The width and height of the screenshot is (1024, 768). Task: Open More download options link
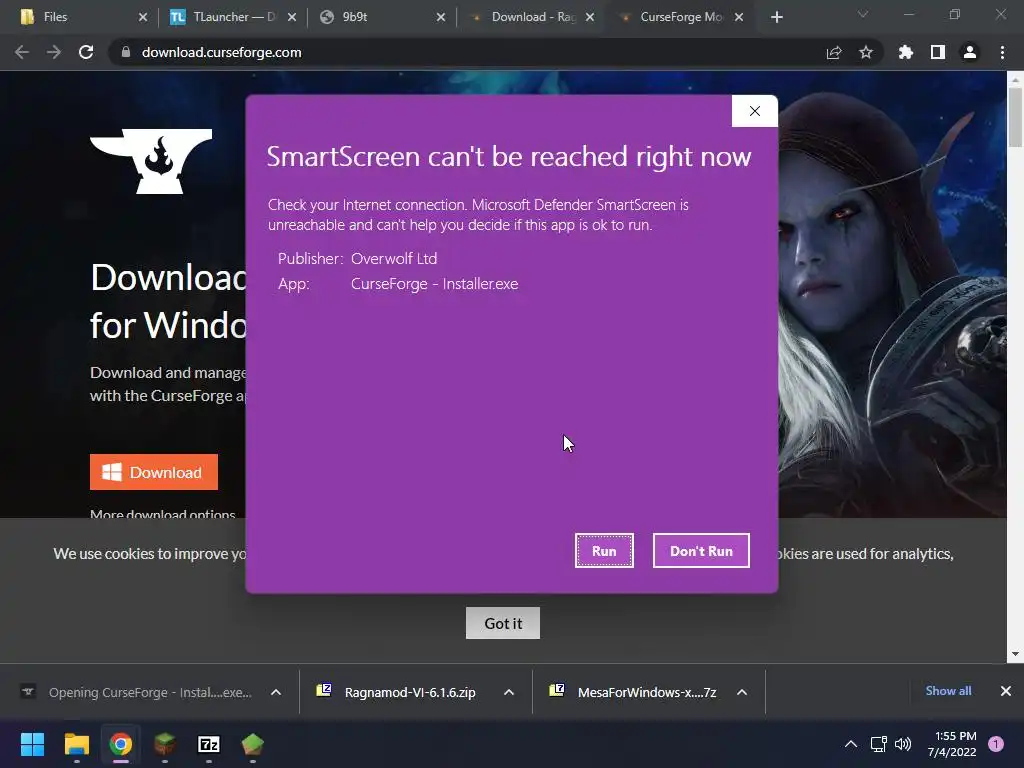163,515
